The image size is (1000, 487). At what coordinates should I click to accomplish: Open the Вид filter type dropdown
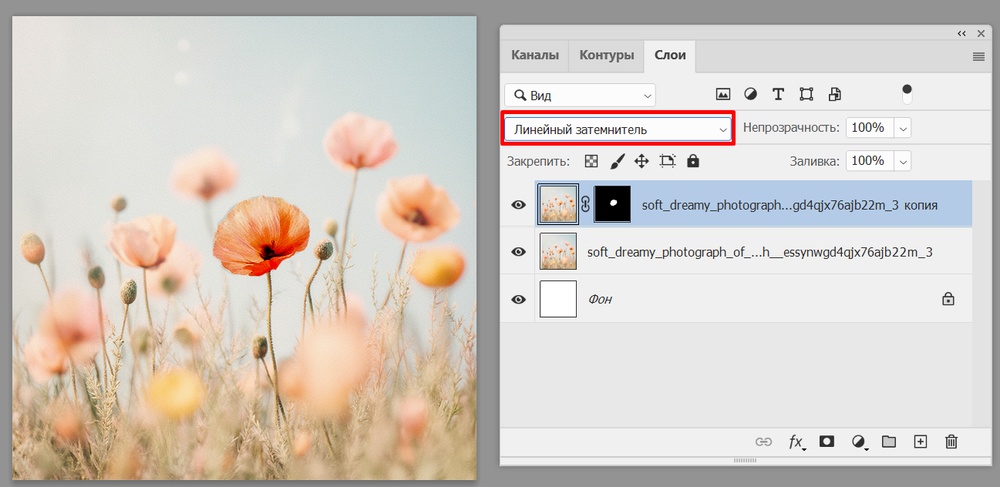(x=580, y=95)
